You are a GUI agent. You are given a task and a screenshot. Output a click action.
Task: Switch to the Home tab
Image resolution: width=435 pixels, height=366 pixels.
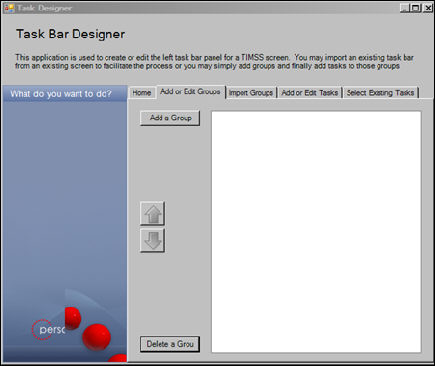point(142,93)
